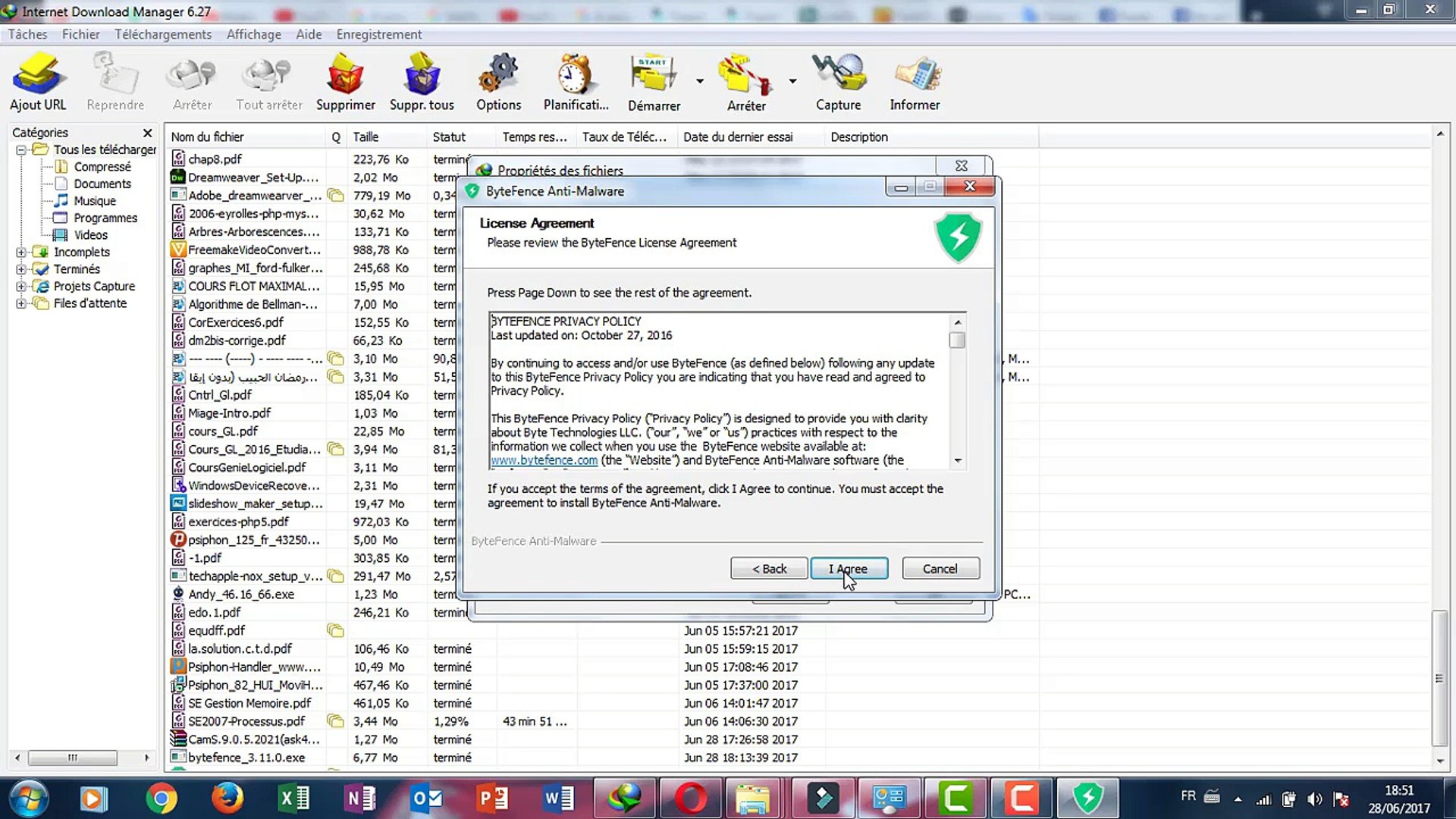Open the Affichage menu
This screenshot has height=819, width=1456.
pos(253,34)
